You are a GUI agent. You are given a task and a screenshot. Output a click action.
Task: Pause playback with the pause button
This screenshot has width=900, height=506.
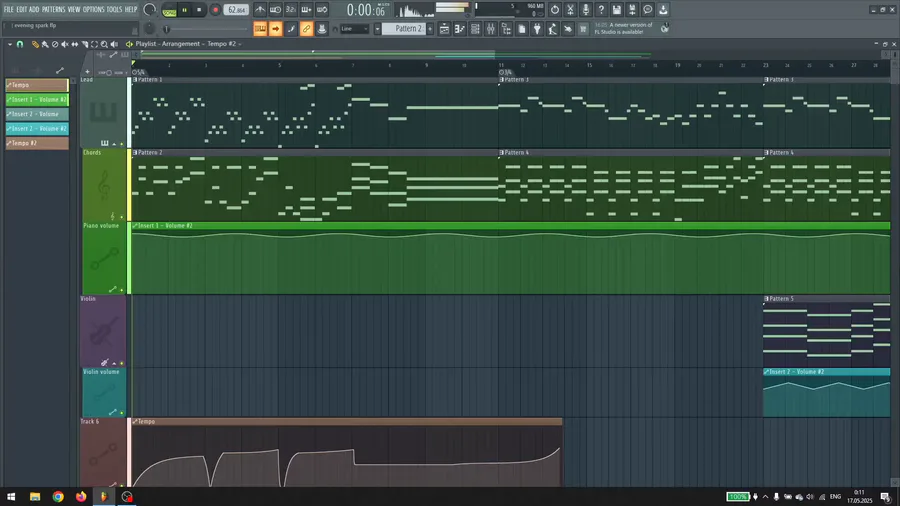(185, 10)
